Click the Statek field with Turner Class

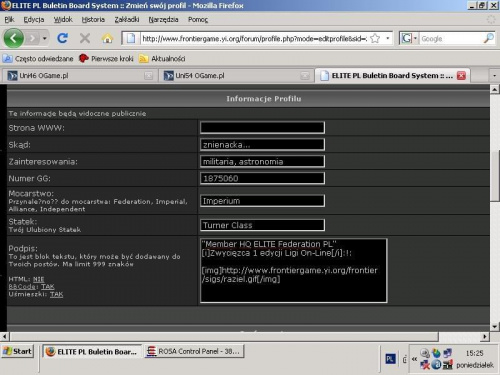coord(262,225)
